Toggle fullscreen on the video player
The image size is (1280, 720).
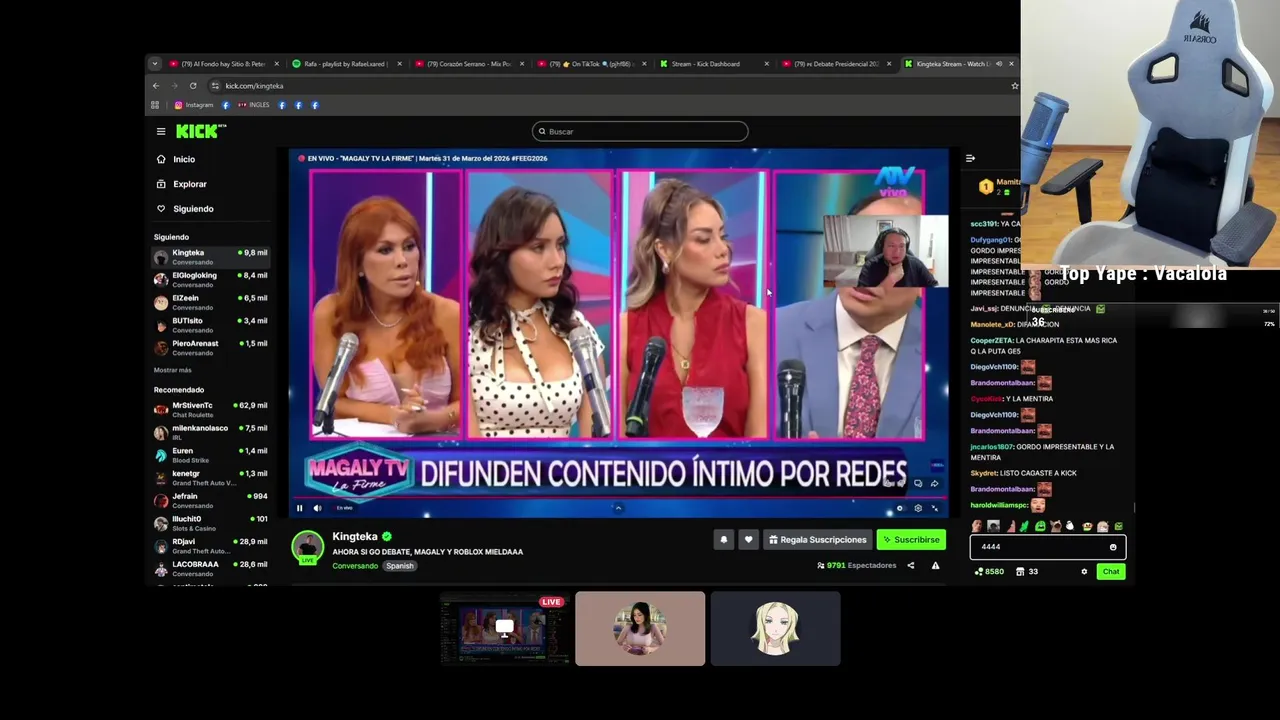(x=935, y=508)
